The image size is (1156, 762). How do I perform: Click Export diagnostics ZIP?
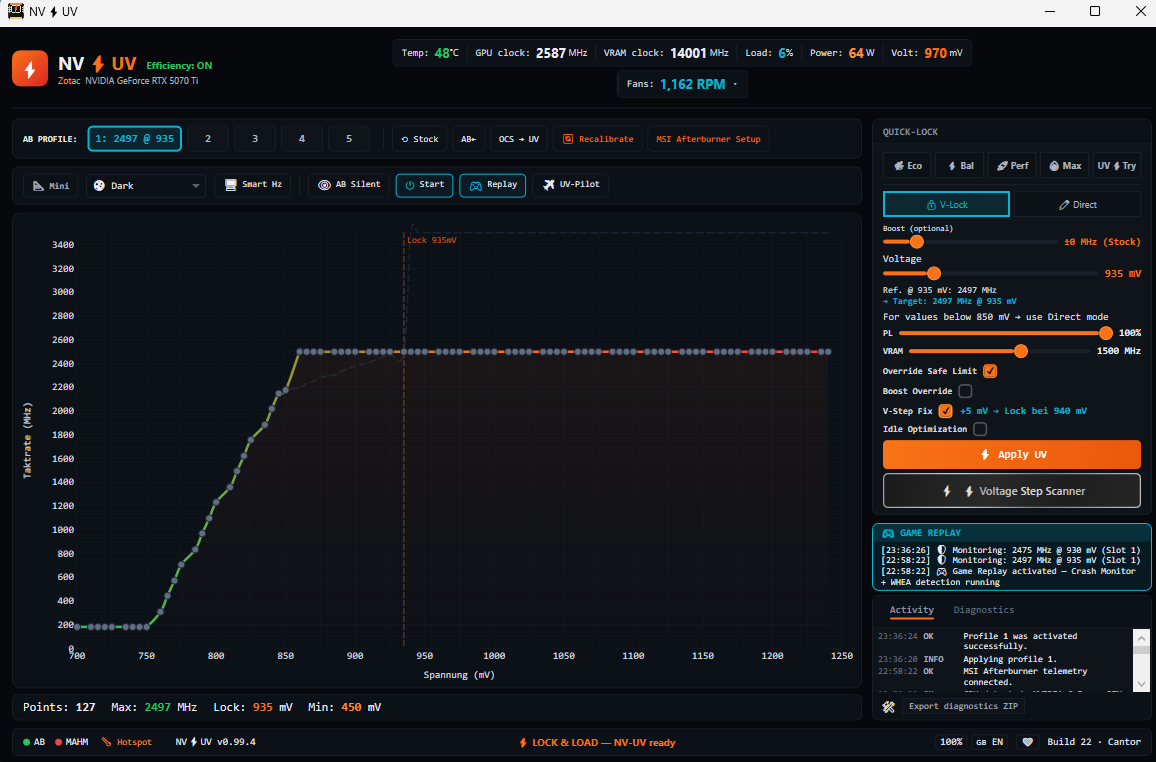pos(963,707)
